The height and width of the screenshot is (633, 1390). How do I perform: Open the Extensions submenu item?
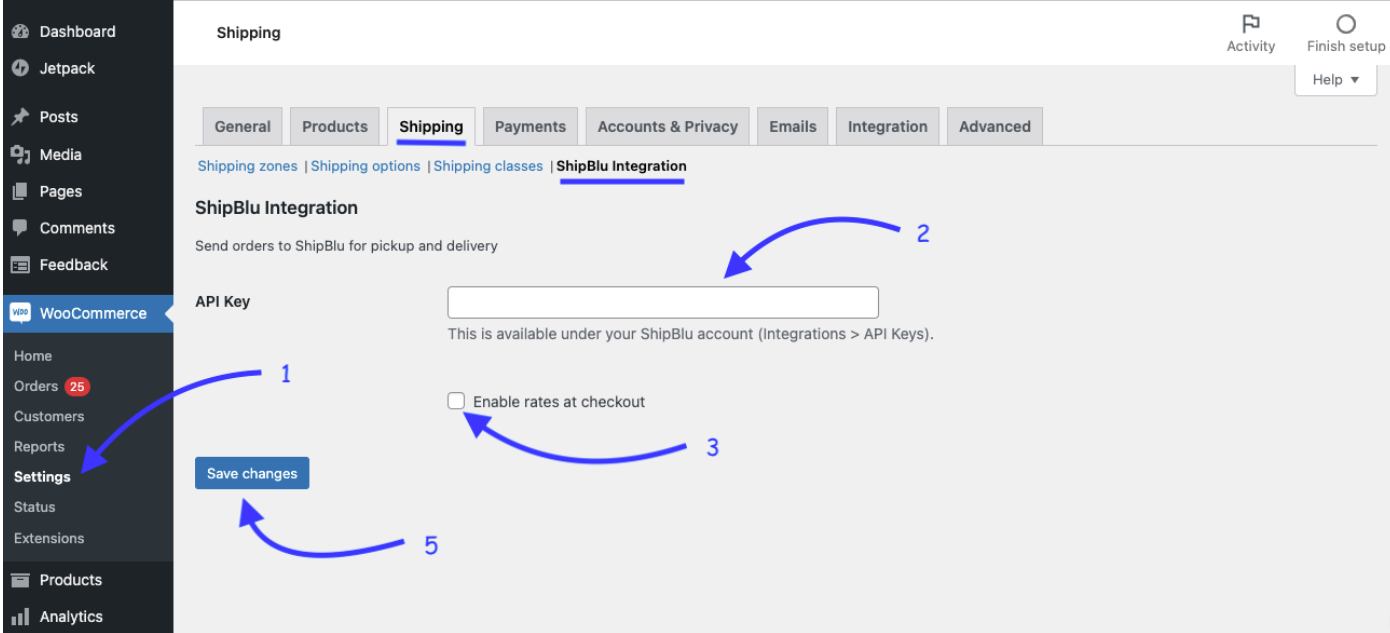click(x=49, y=538)
